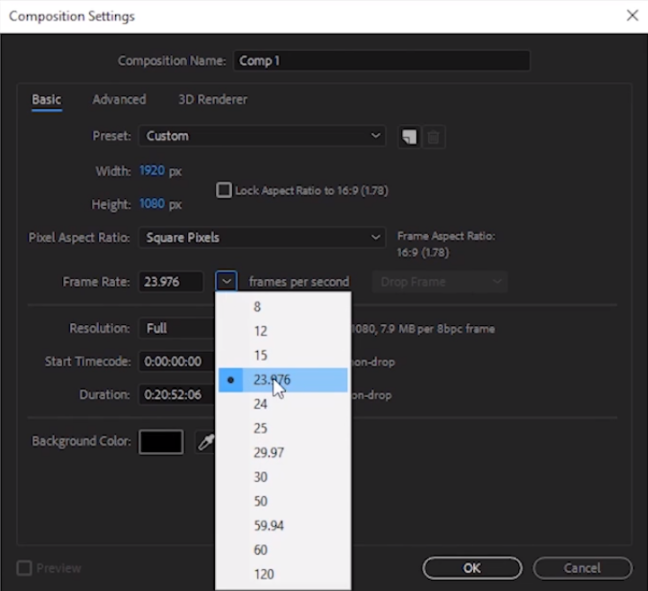This screenshot has width=648, height=591.
Task: Click the Width value 1920
Action: (152, 171)
